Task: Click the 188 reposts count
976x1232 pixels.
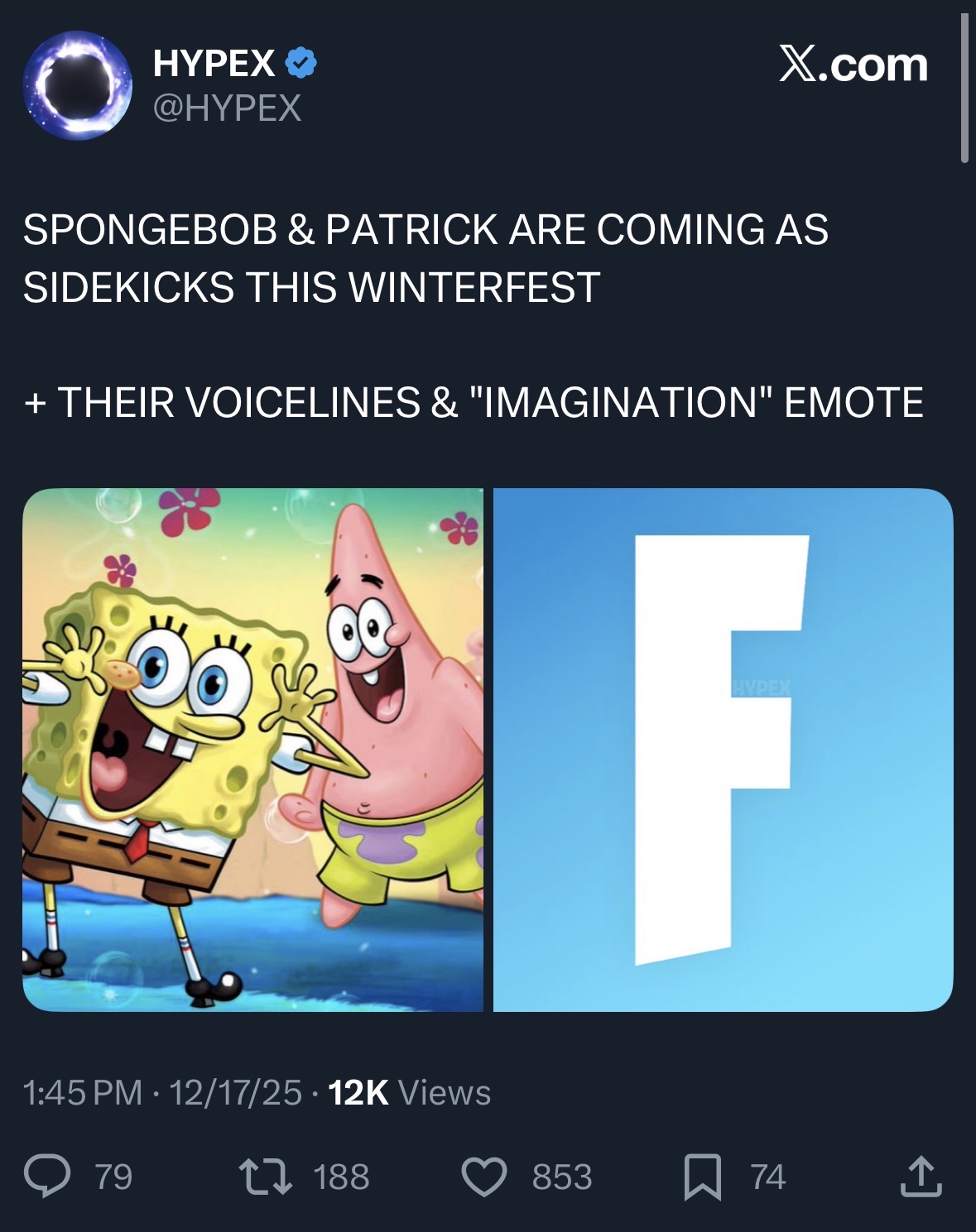Action: coord(341,1177)
